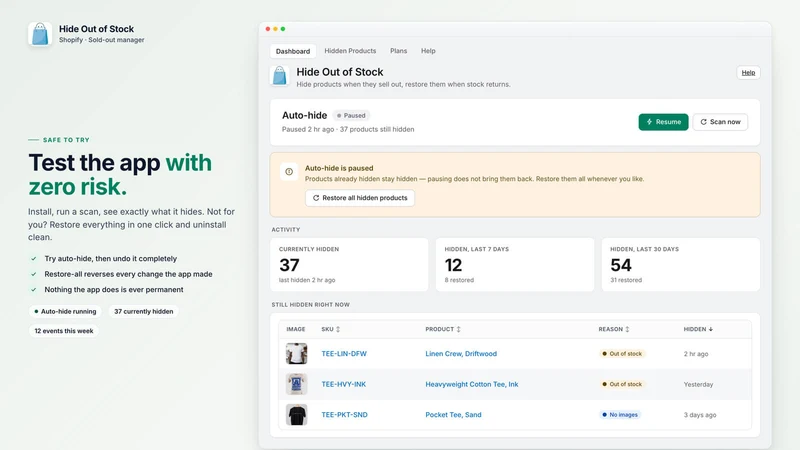The height and width of the screenshot is (450, 800).
Task: Open the Plans tab
Action: [398, 51]
